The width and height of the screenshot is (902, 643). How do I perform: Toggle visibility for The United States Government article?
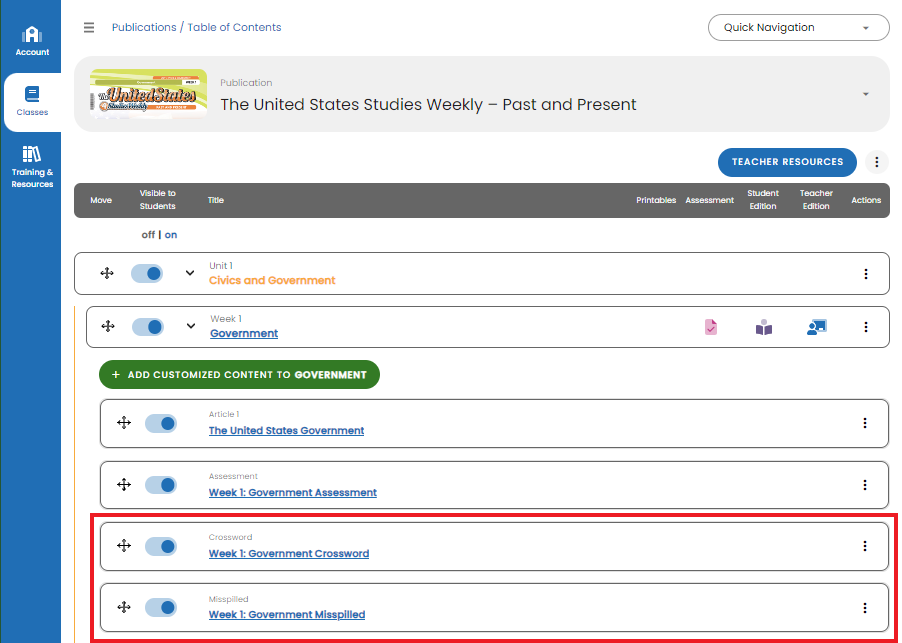[x=161, y=424]
